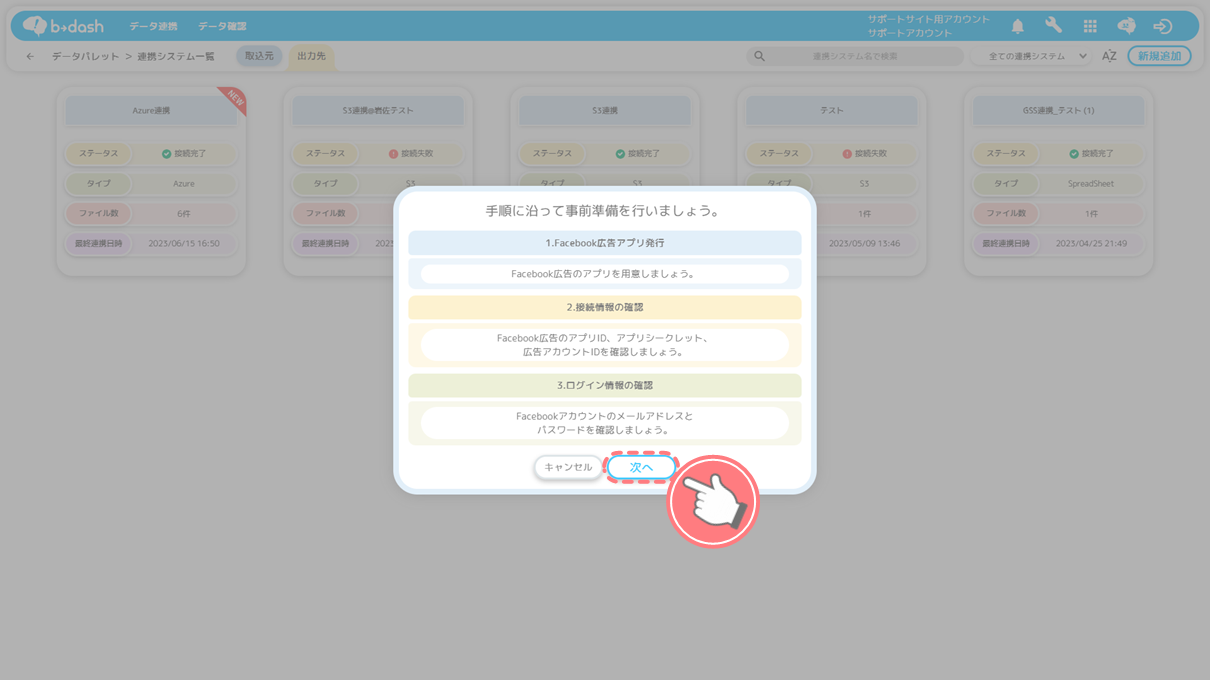This screenshot has height=680, width=1210.
Task: Open the データ連携 menu
Action: (153, 26)
